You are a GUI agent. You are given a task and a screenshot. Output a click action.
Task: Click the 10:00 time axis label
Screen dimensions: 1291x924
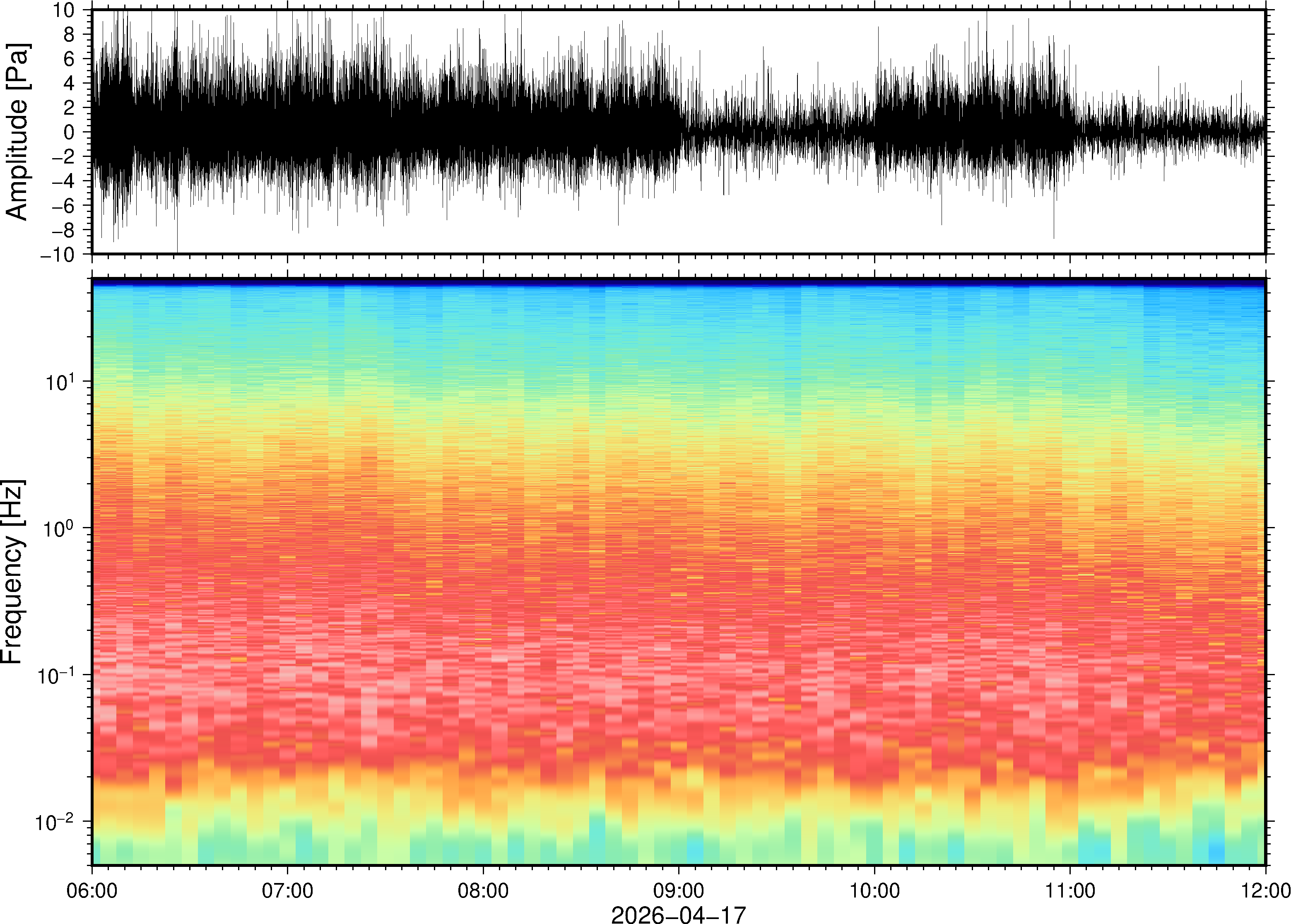874,890
